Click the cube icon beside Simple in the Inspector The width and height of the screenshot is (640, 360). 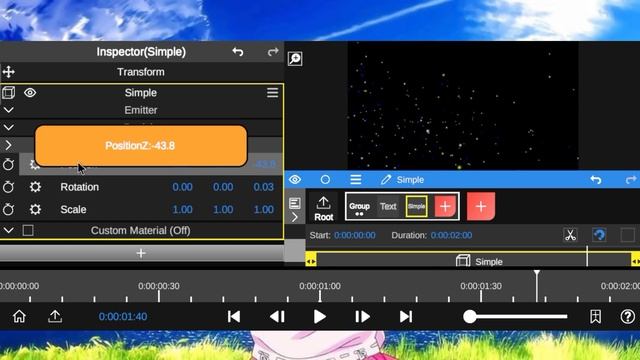pos(9,93)
